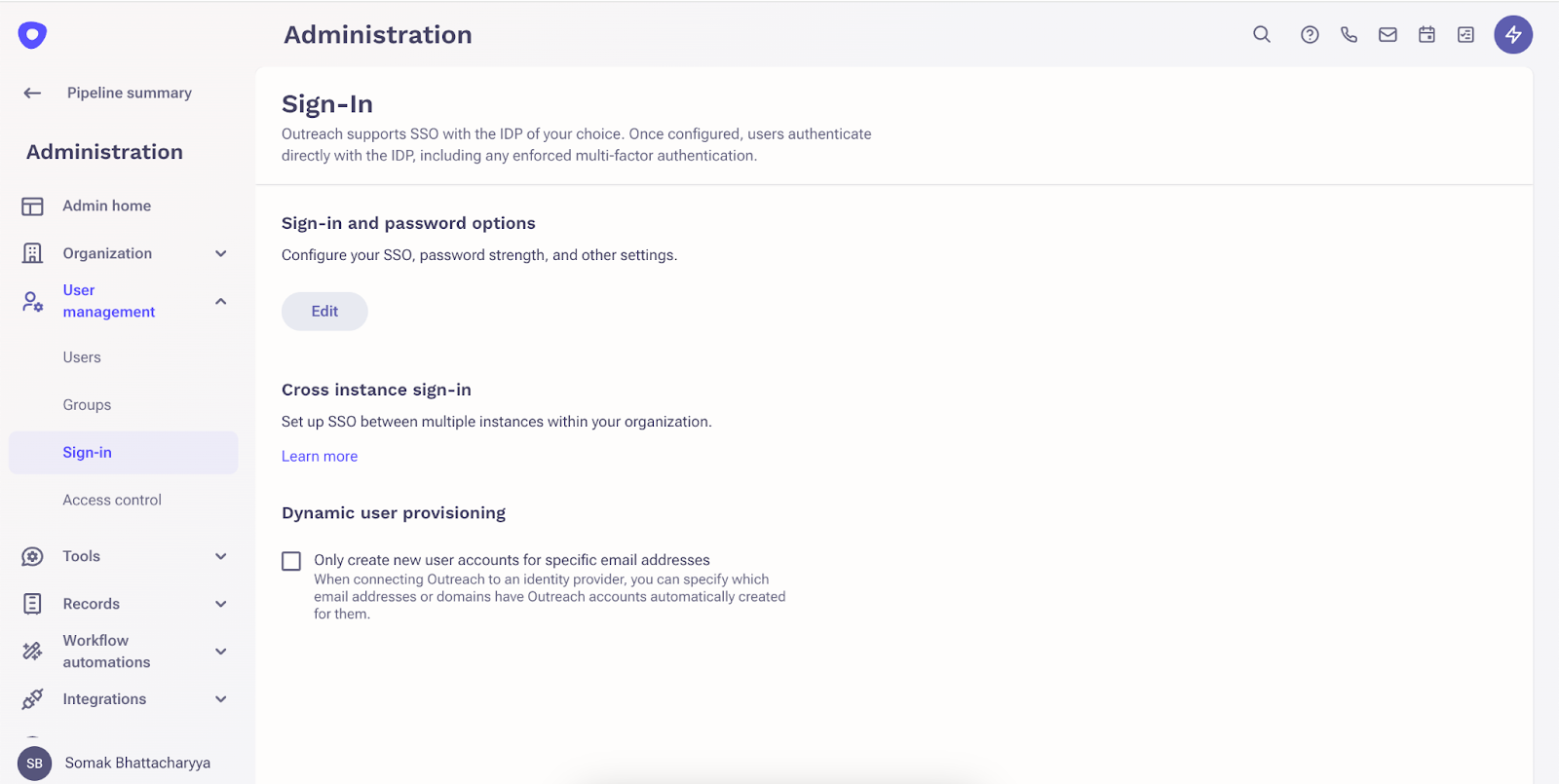Click the back arrow beside Pipeline summary
This screenshot has height=784, width=1559.
tap(32, 93)
